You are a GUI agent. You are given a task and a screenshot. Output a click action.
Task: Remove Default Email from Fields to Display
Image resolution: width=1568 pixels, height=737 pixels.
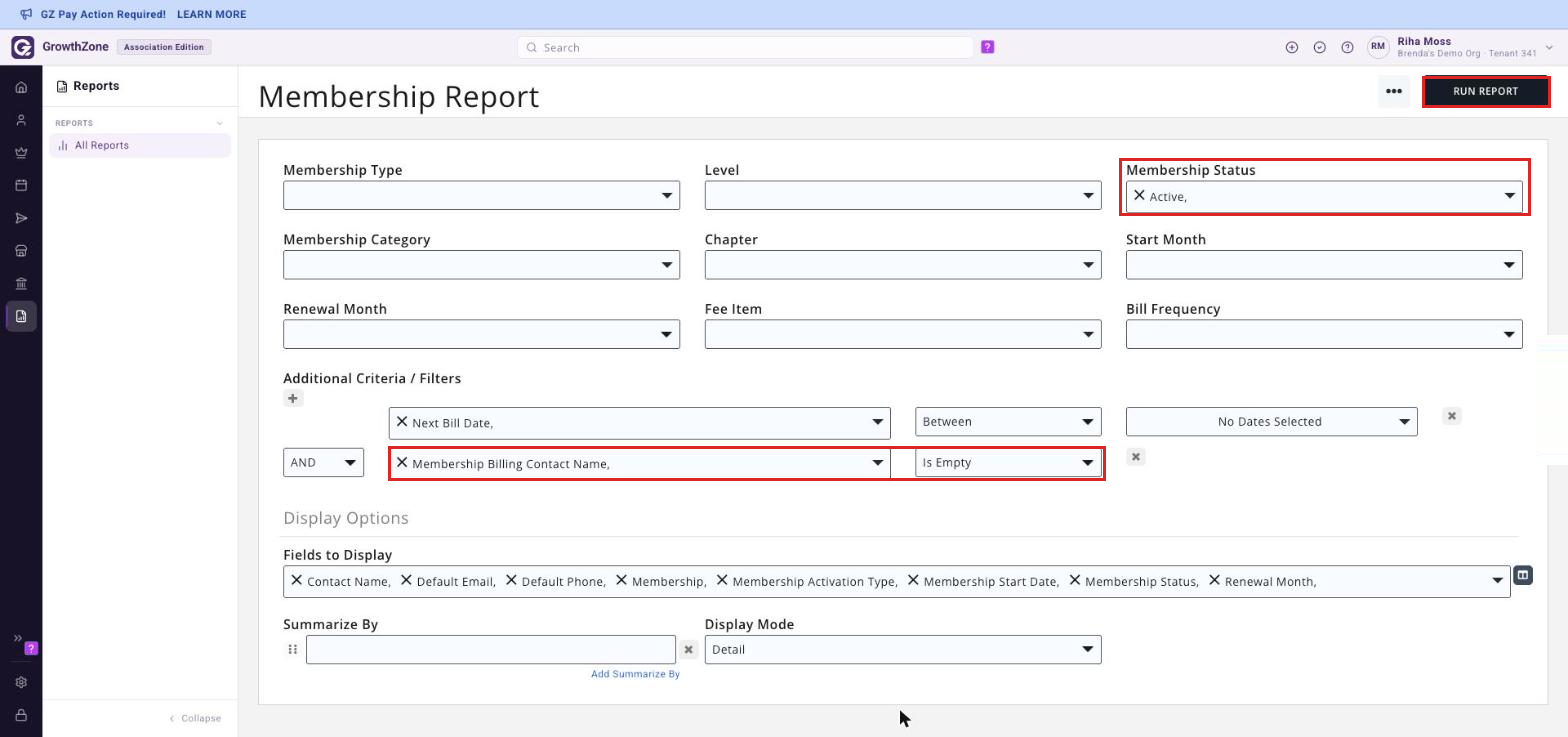coord(406,580)
